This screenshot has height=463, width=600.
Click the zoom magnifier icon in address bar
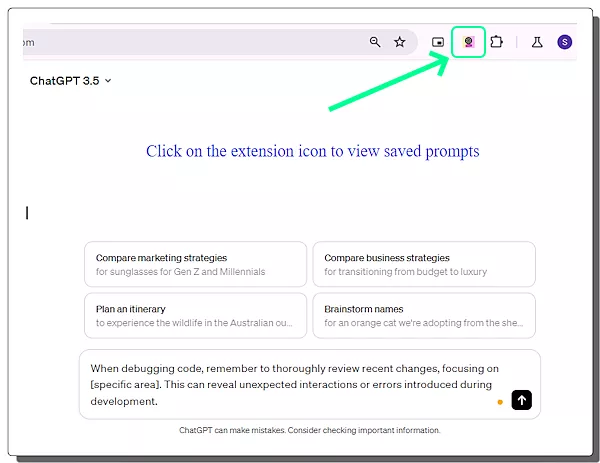coord(375,42)
